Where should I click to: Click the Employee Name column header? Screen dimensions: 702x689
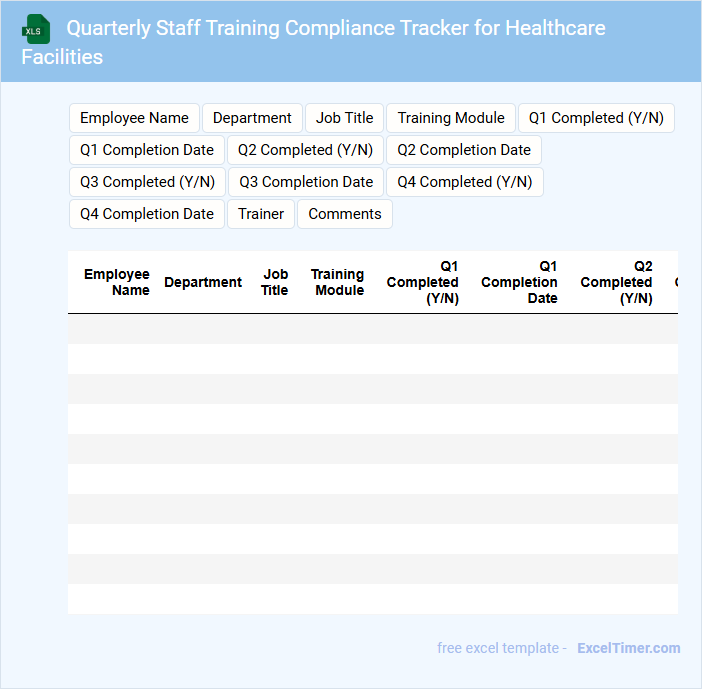point(117,282)
